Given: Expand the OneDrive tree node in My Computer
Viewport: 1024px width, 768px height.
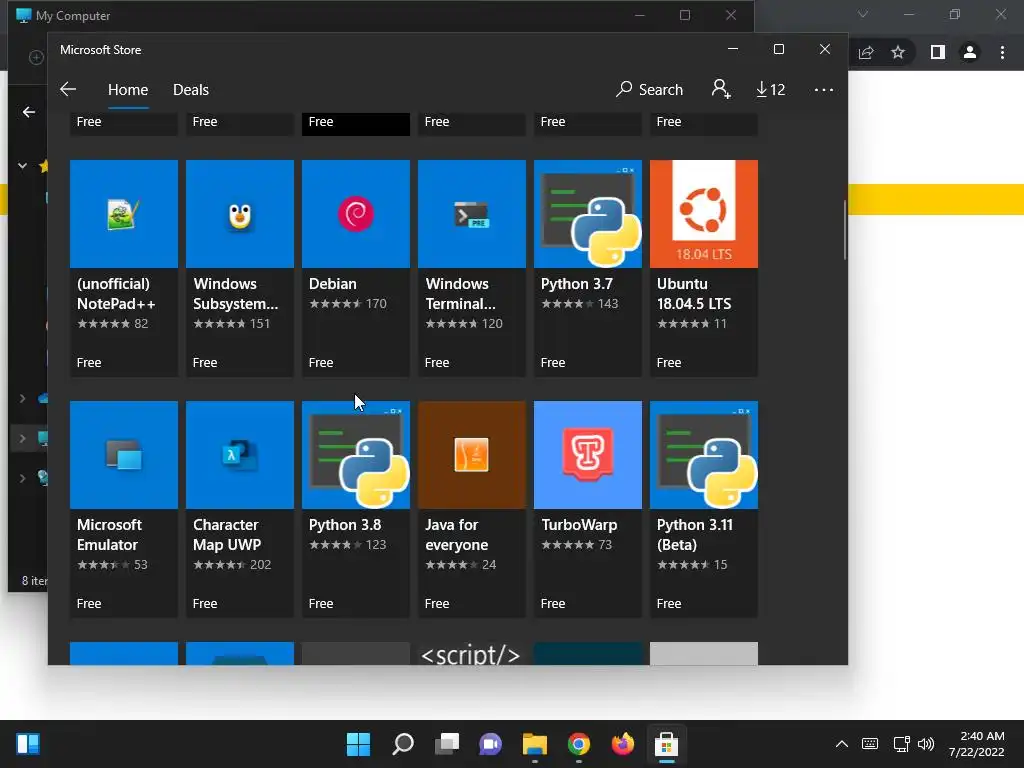Looking at the screenshot, I should [22, 398].
